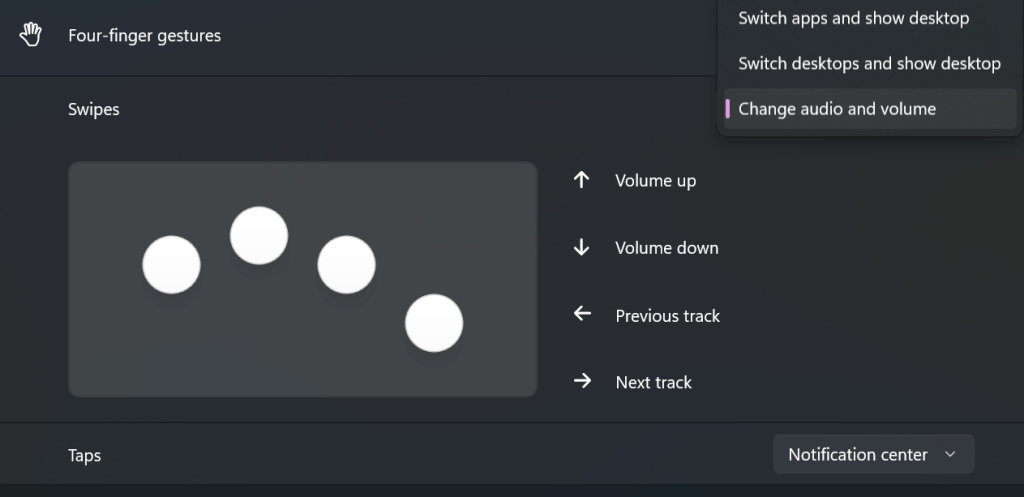Click the lowest finger dot in touchpad preview

click(434, 323)
